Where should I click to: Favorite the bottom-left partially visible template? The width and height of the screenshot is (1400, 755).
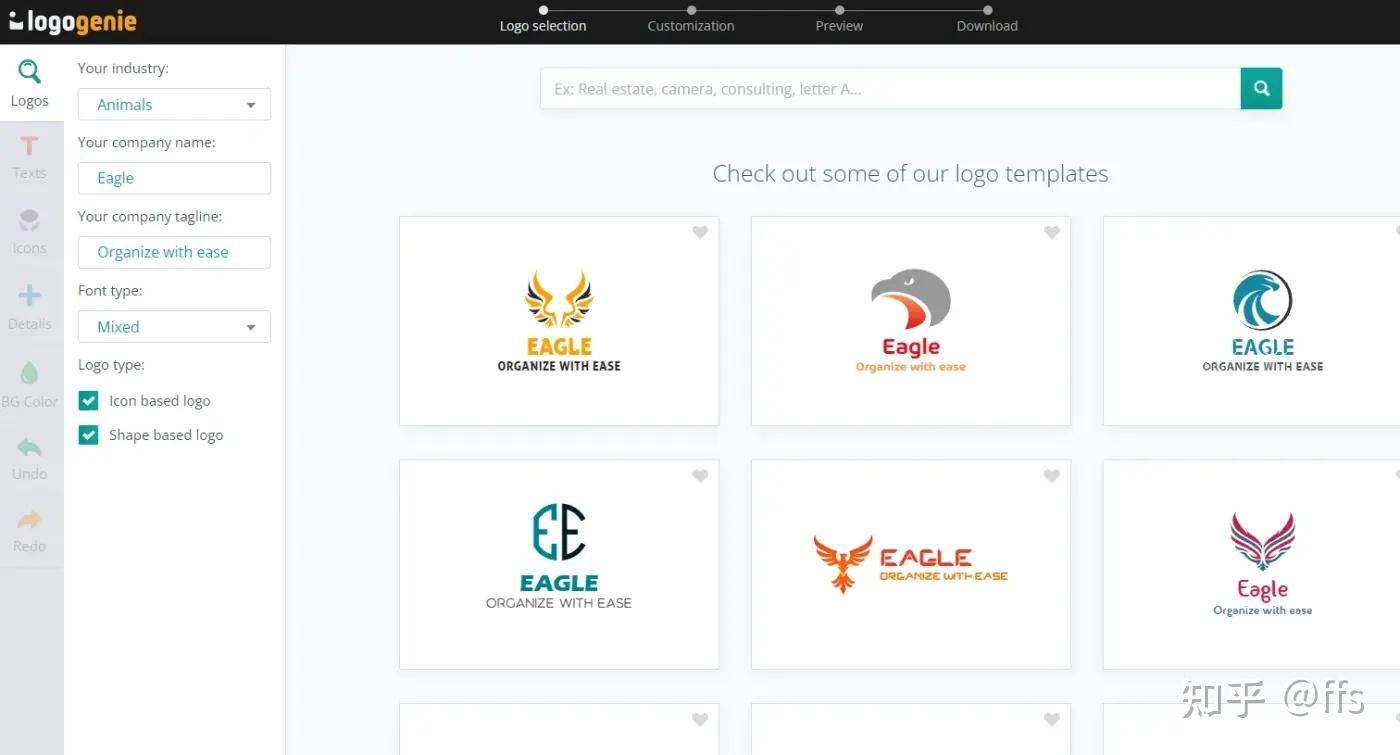(x=700, y=719)
